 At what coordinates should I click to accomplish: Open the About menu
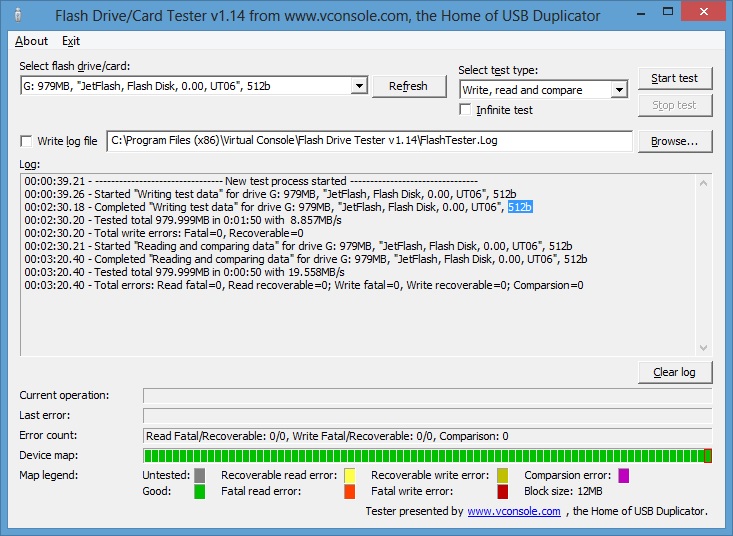tap(32, 41)
